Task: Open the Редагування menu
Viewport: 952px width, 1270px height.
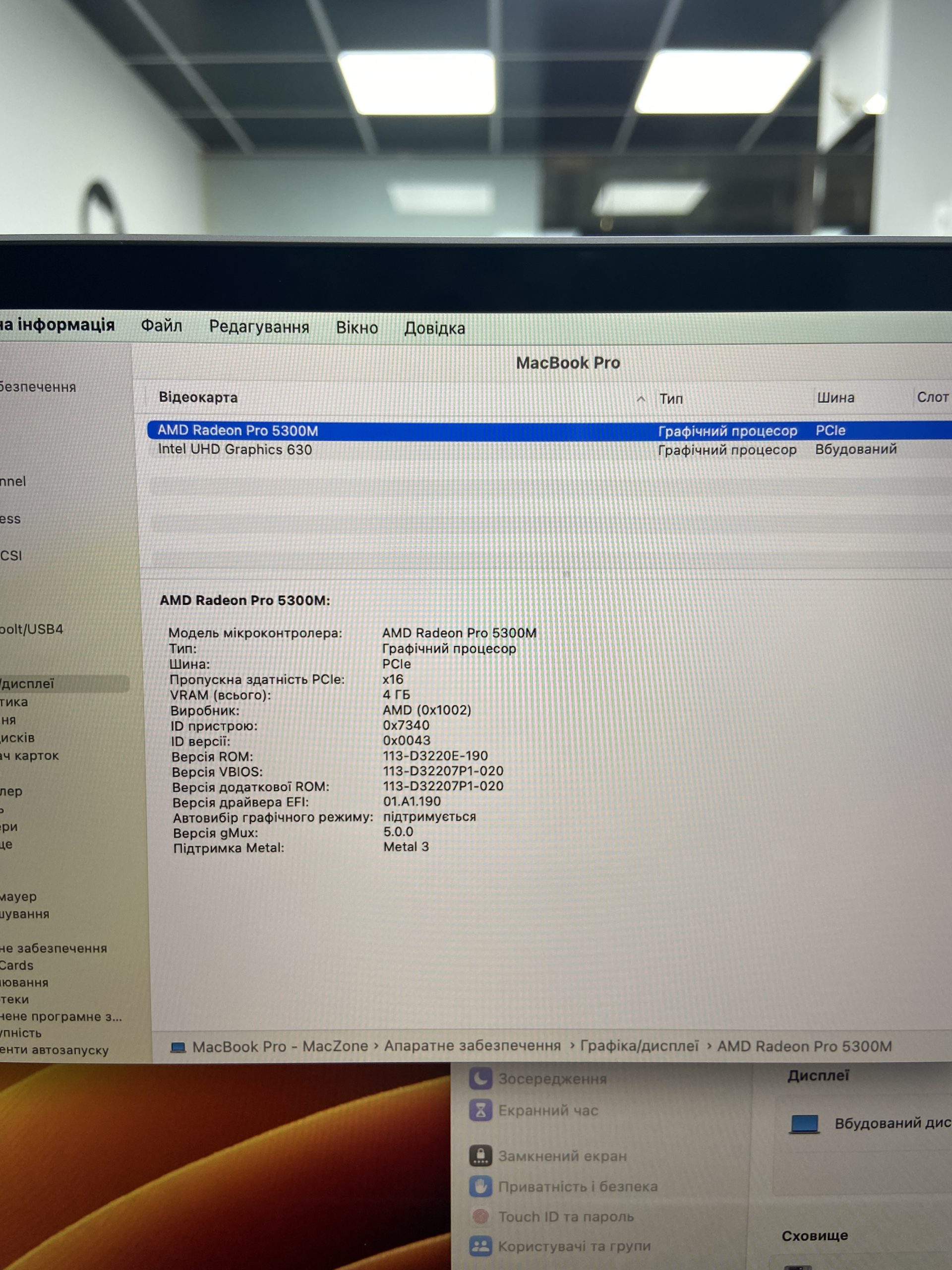Action: pos(259,327)
